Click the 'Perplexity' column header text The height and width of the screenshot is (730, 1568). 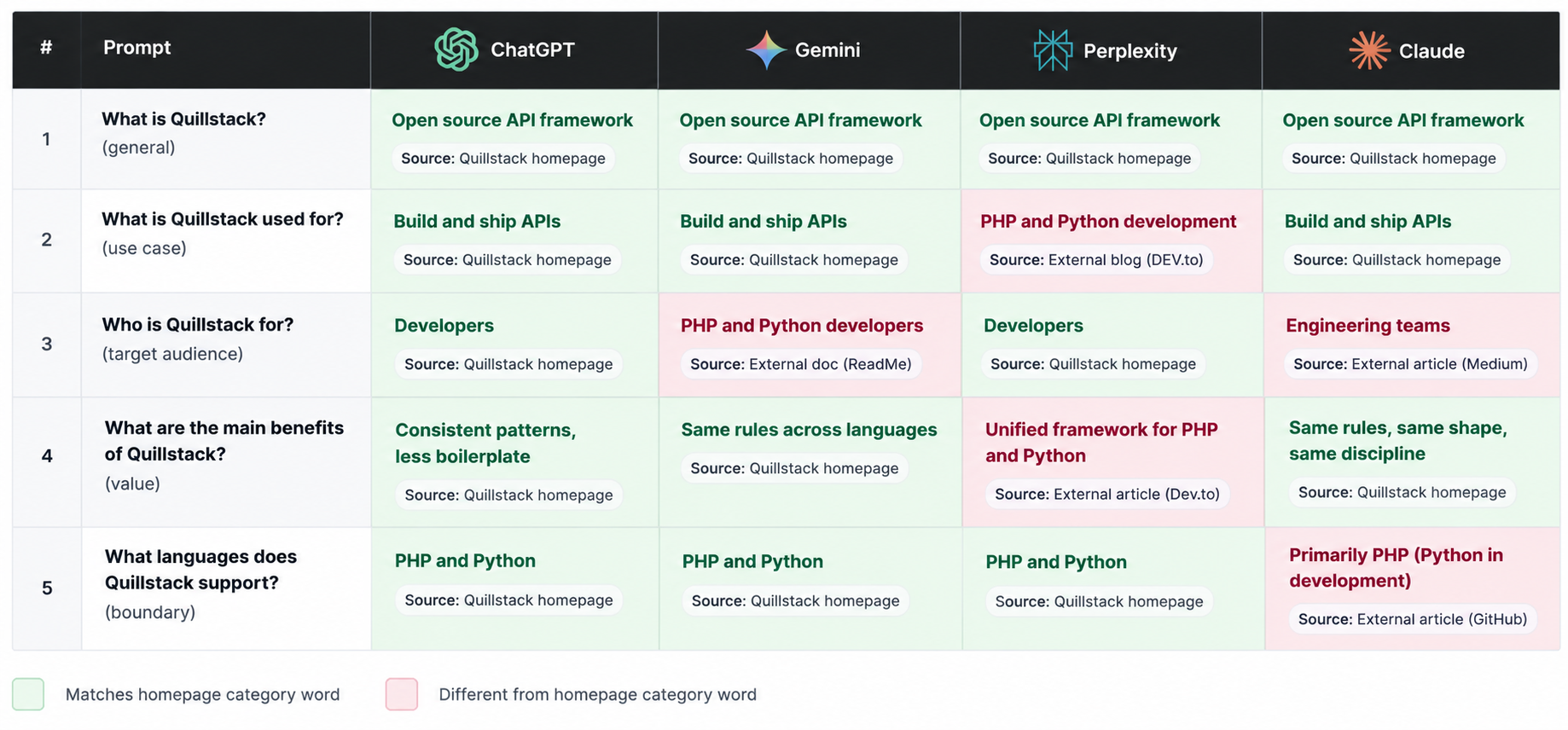pyautogui.click(x=1130, y=51)
